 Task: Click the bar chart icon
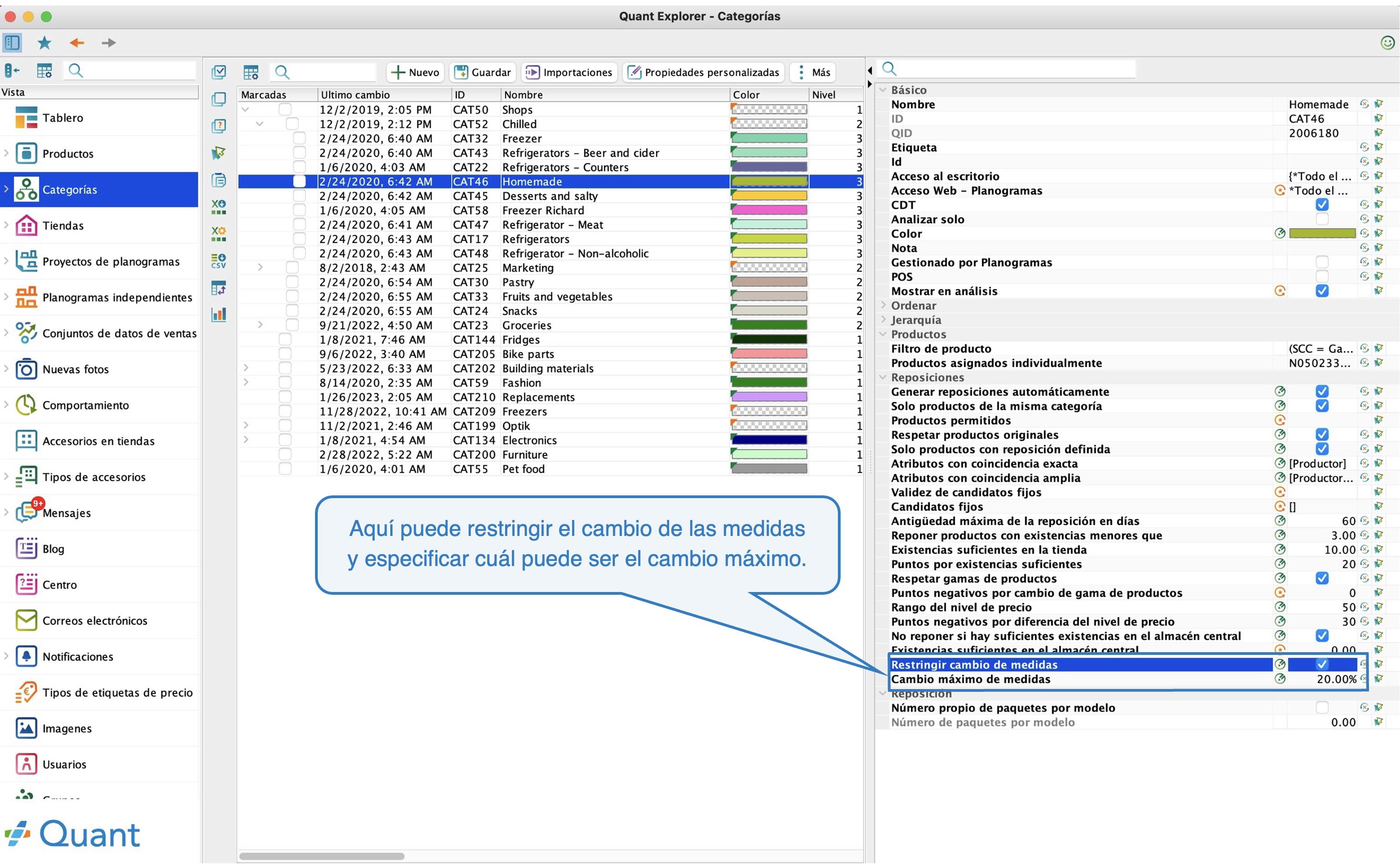218,314
